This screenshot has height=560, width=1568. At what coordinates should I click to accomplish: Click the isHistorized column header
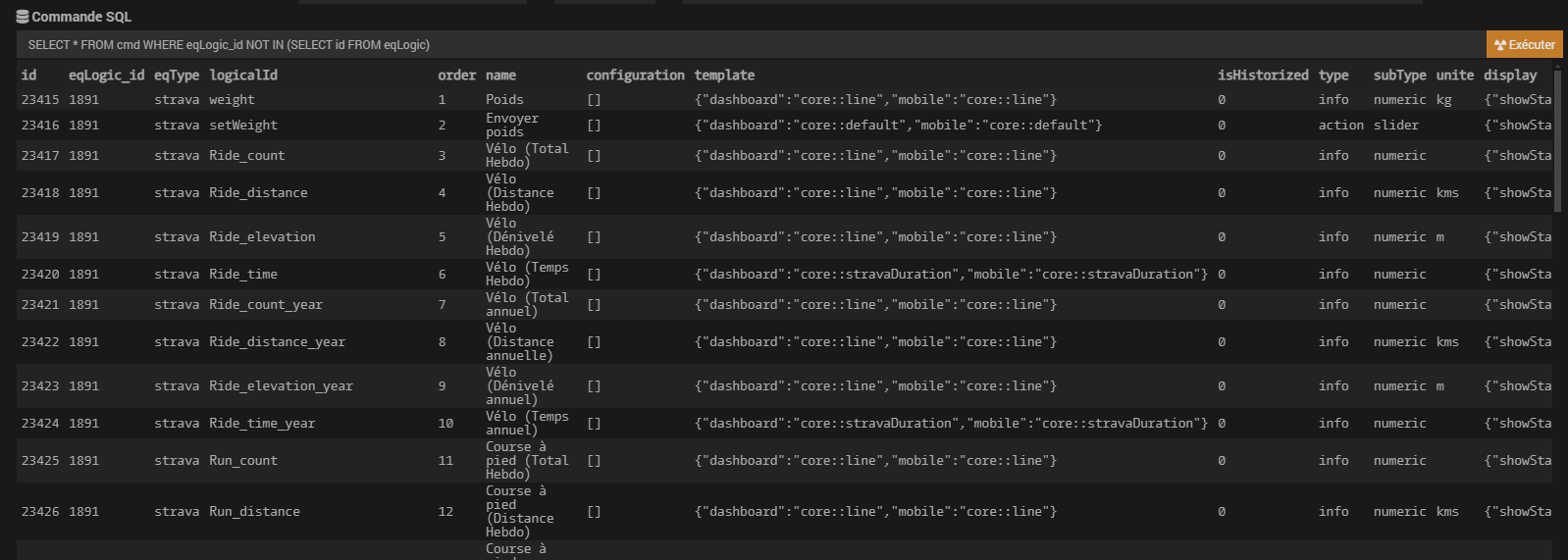(x=1263, y=75)
